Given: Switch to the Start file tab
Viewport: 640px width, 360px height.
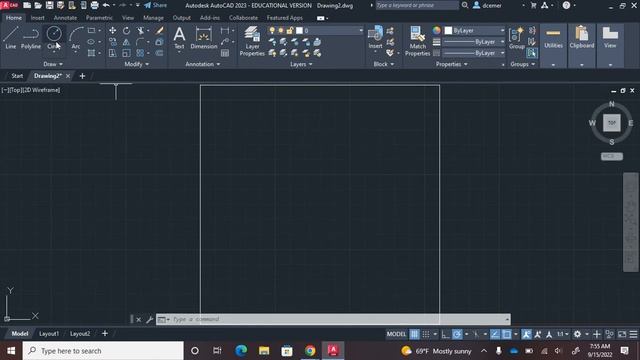Looking at the screenshot, I should 17,76.
